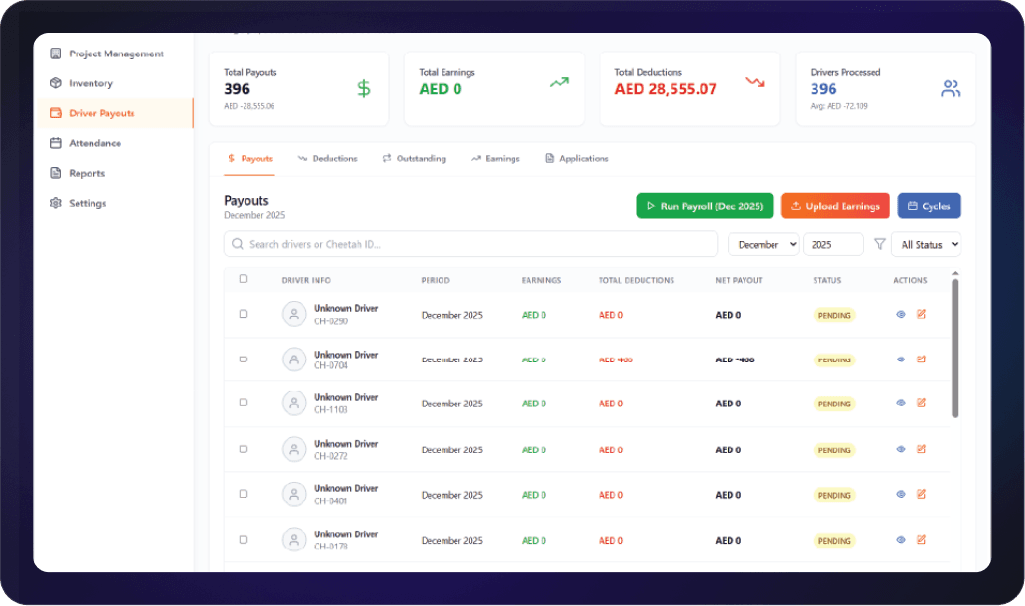
Task: Check the box for driver CH-0401
Action: tap(243, 494)
